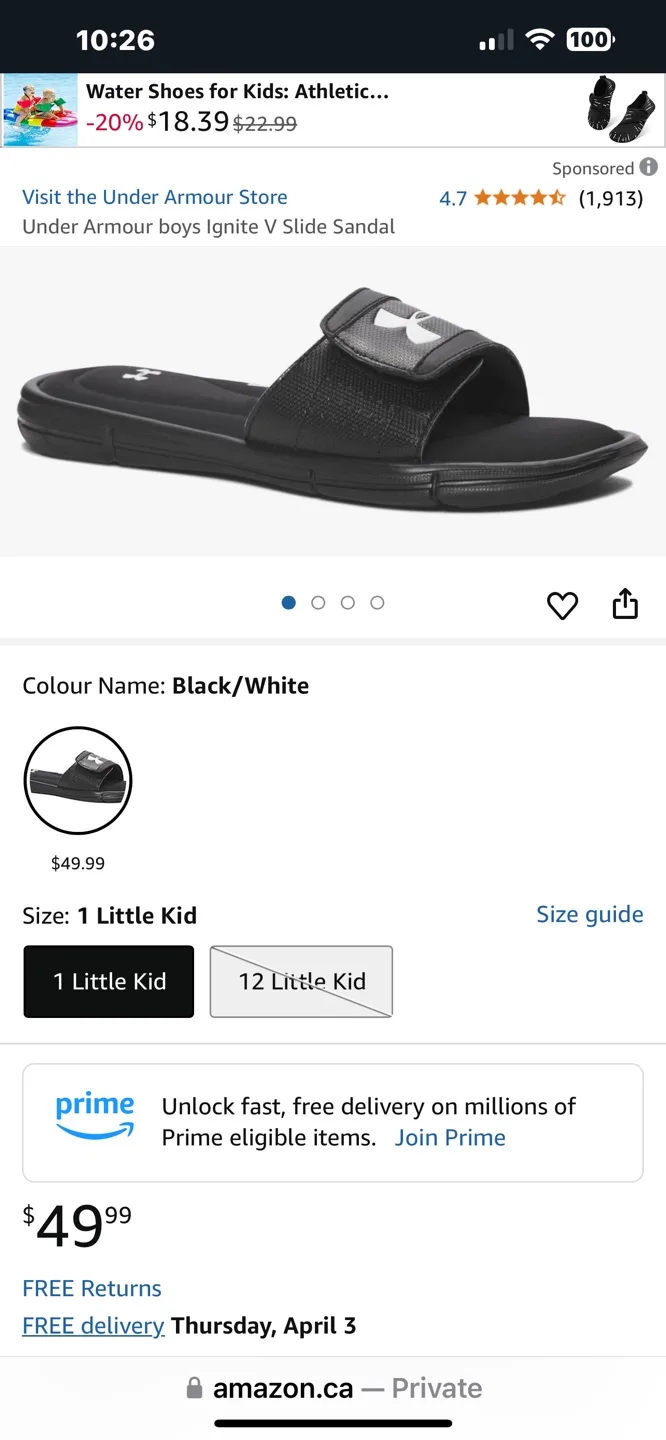
Task: Tap the sponsored info icon next to Sponsored
Action: point(649,168)
